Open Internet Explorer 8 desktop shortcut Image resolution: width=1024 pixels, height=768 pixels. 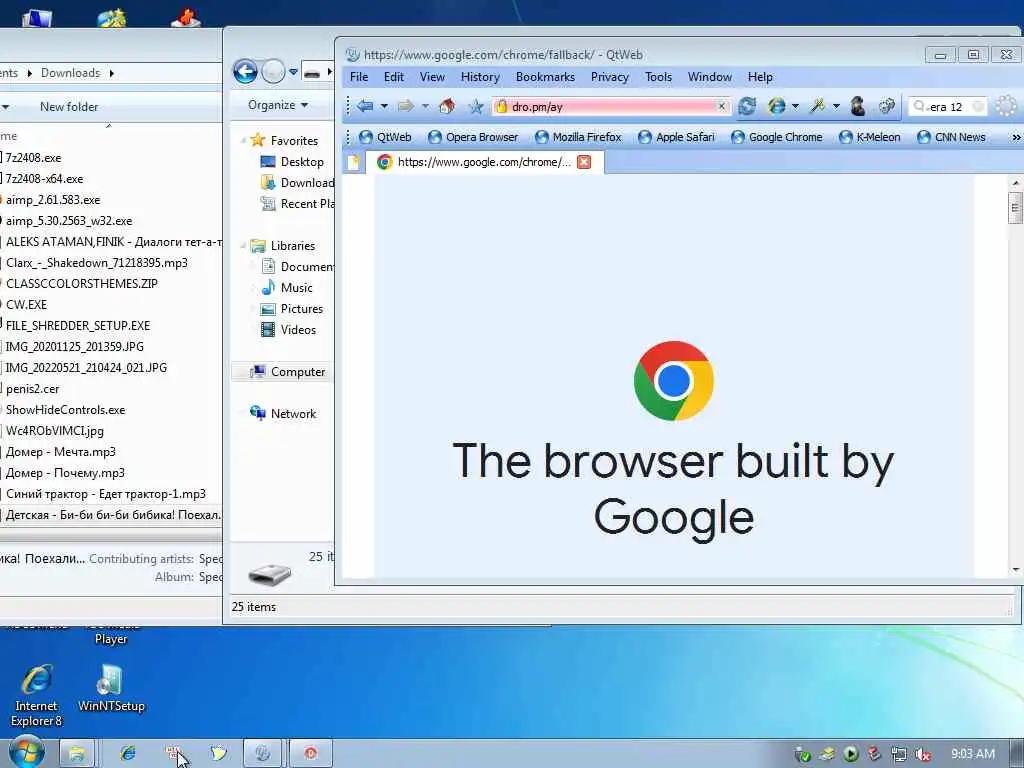pyautogui.click(x=36, y=695)
